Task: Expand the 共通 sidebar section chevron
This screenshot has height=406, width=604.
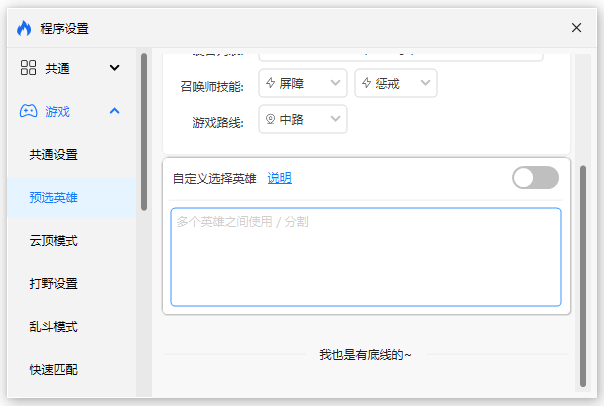Action: (114, 68)
